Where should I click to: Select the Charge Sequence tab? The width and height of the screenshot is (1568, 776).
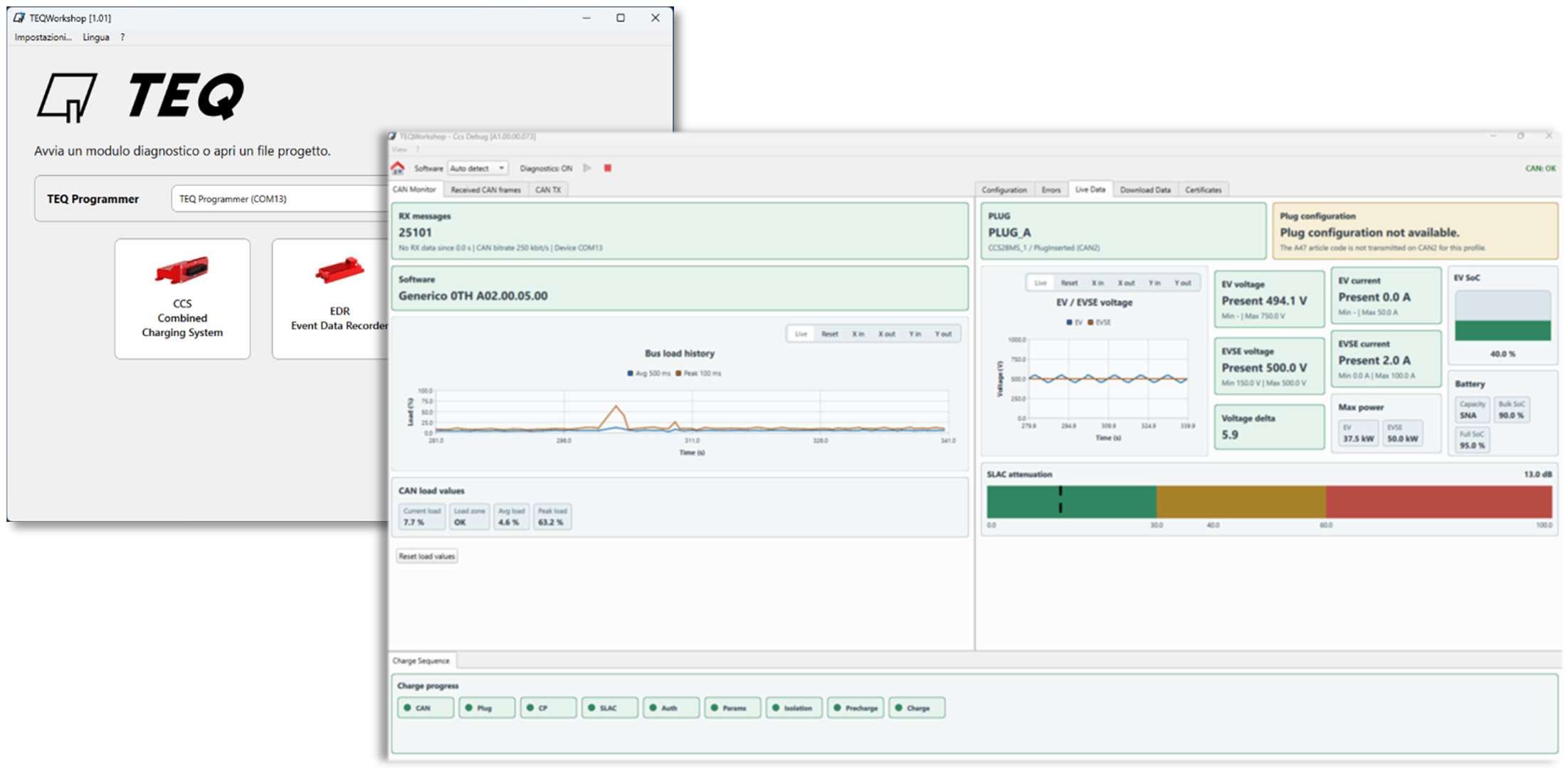[421, 661]
